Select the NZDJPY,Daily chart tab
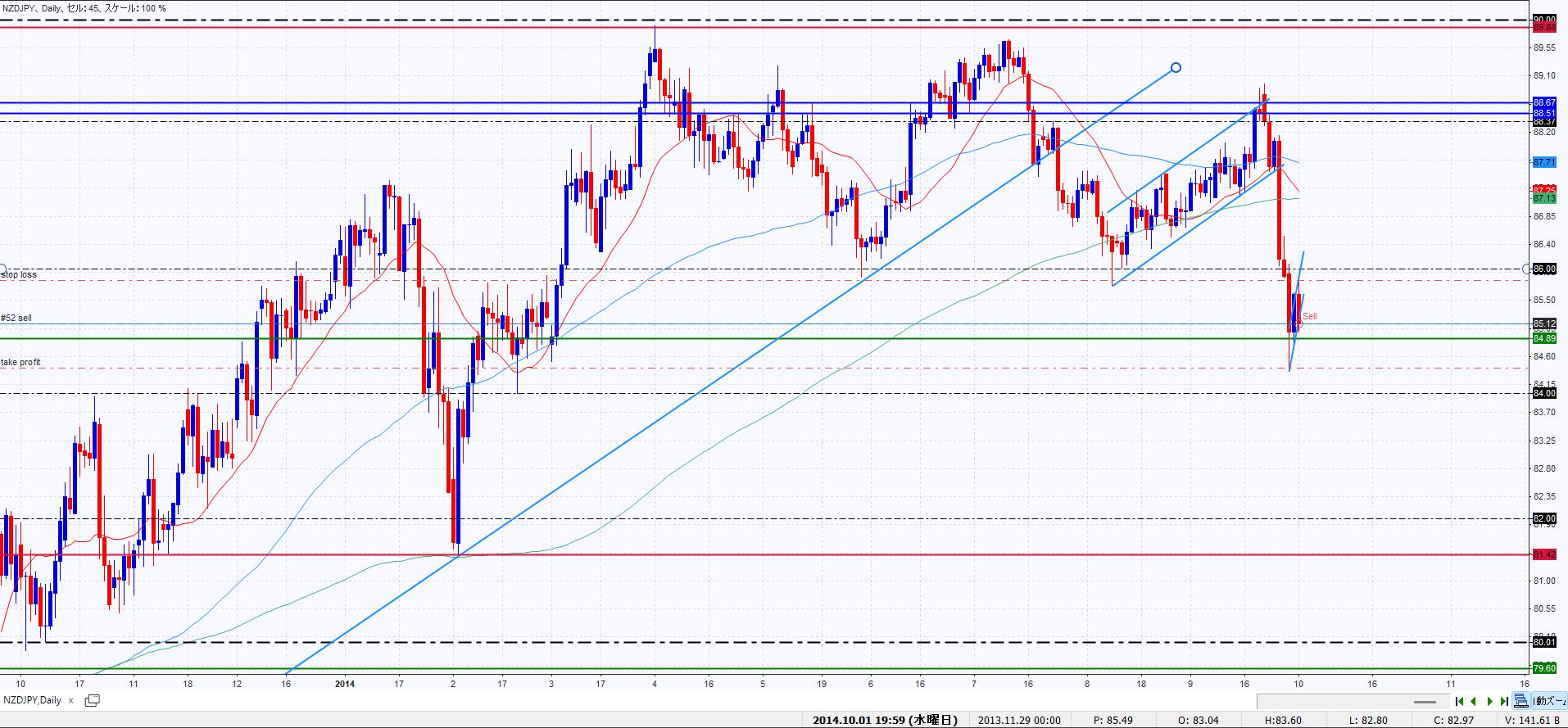This screenshot has width=1568, height=728. (x=33, y=700)
